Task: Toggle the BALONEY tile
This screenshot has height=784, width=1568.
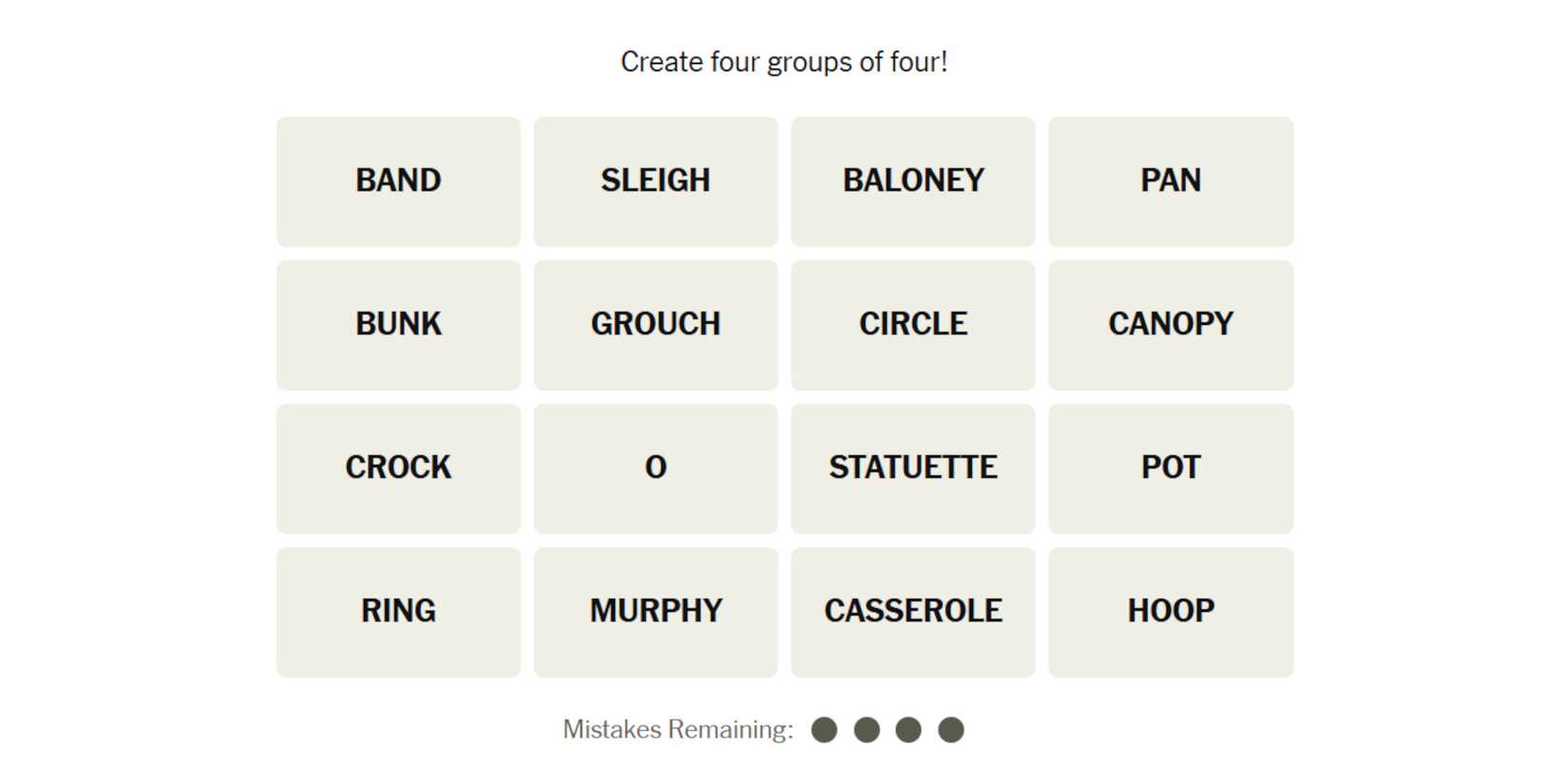Action: [x=912, y=182]
